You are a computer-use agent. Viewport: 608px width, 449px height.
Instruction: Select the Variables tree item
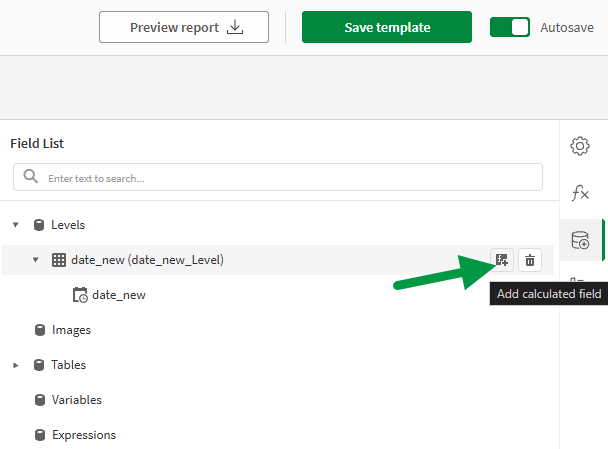77,400
